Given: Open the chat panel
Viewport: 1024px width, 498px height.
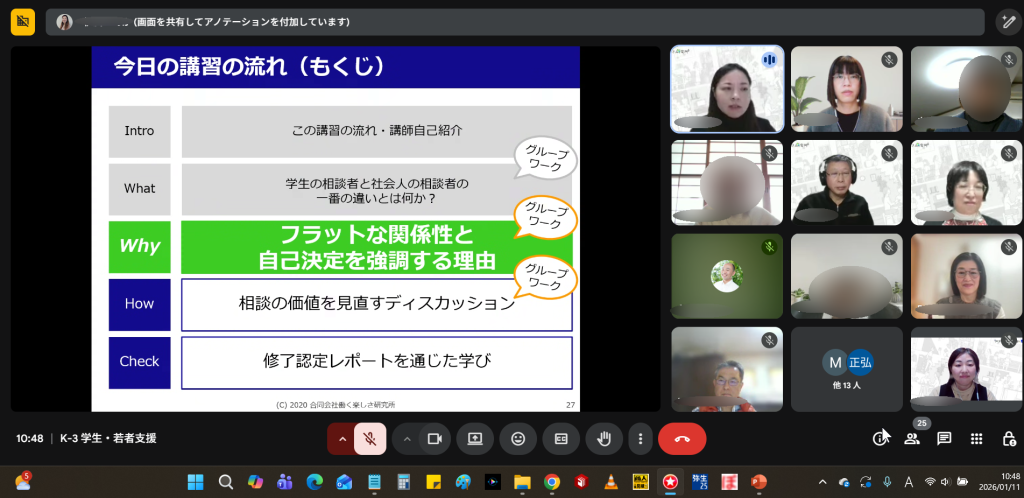Looking at the screenshot, I should point(944,438).
